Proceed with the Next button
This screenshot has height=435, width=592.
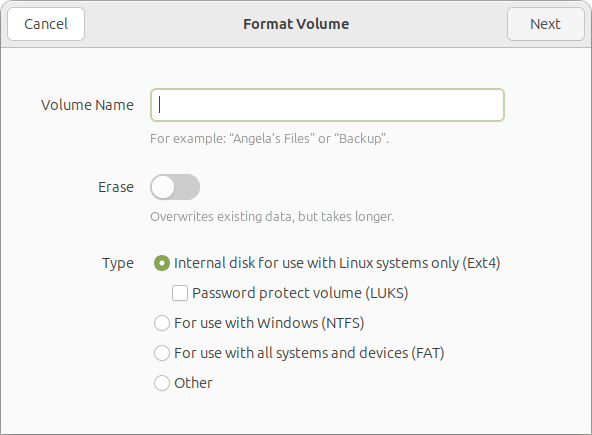tap(545, 24)
